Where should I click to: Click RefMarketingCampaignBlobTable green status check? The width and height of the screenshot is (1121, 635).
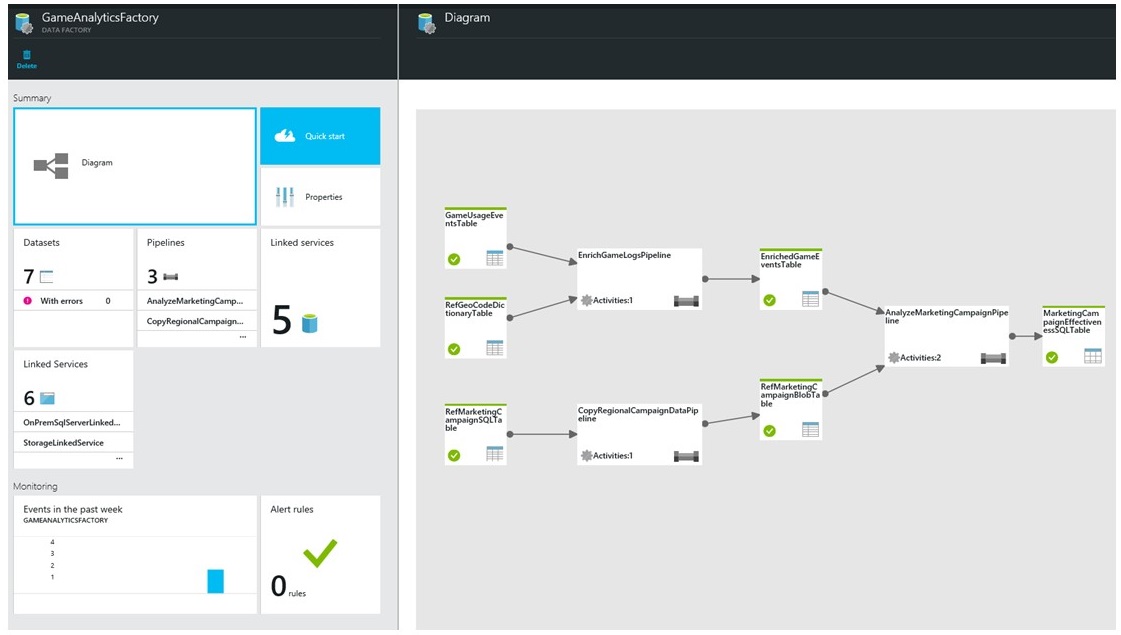(769, 430)
